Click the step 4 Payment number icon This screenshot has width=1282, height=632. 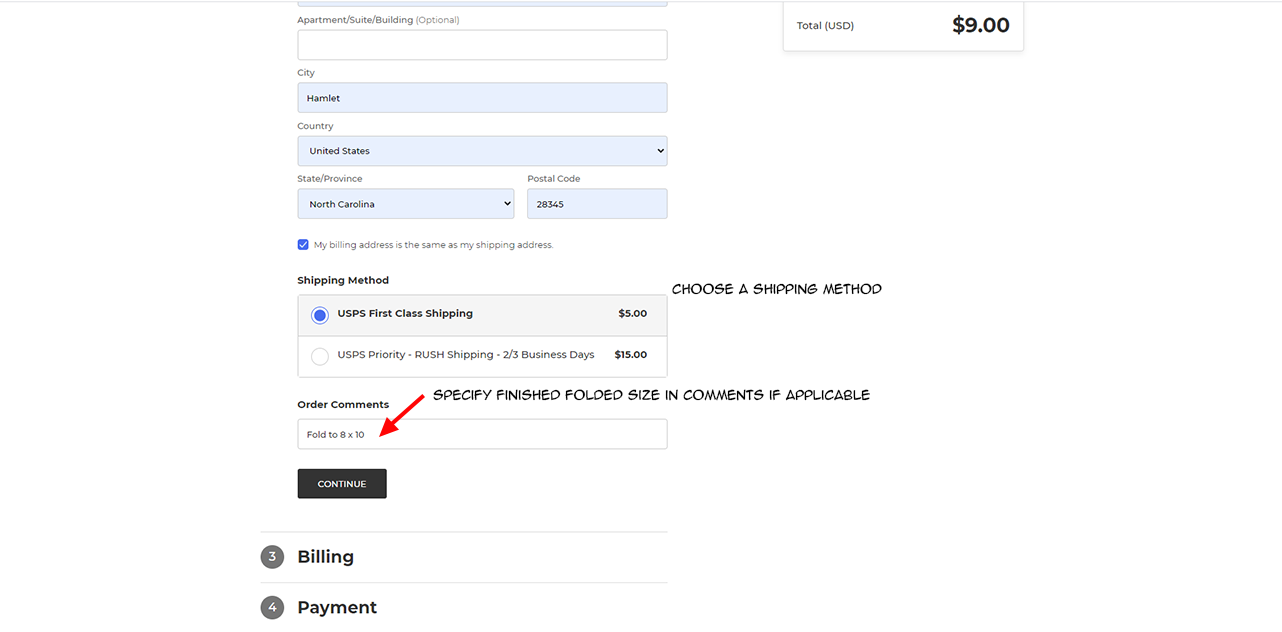[x=272, y=608]
